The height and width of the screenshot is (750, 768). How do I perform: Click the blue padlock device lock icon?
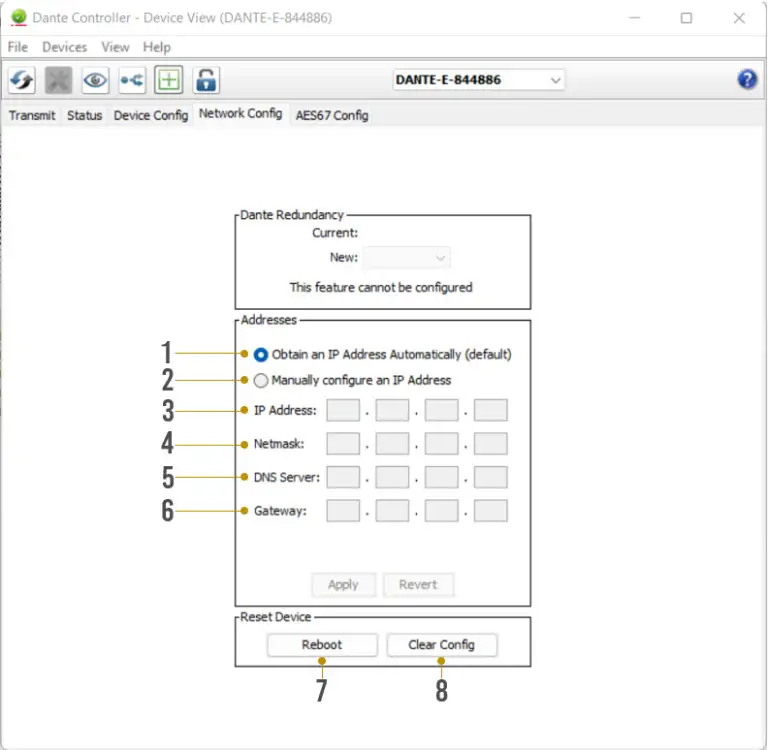tap(206, 80)
